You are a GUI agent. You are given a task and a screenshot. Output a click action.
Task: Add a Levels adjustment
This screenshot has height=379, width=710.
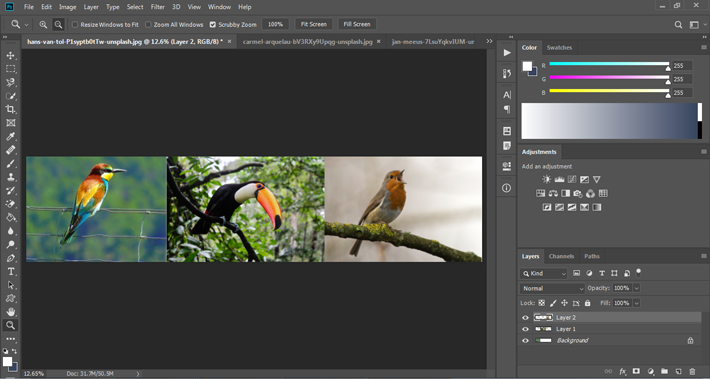(x=559, y=179)
